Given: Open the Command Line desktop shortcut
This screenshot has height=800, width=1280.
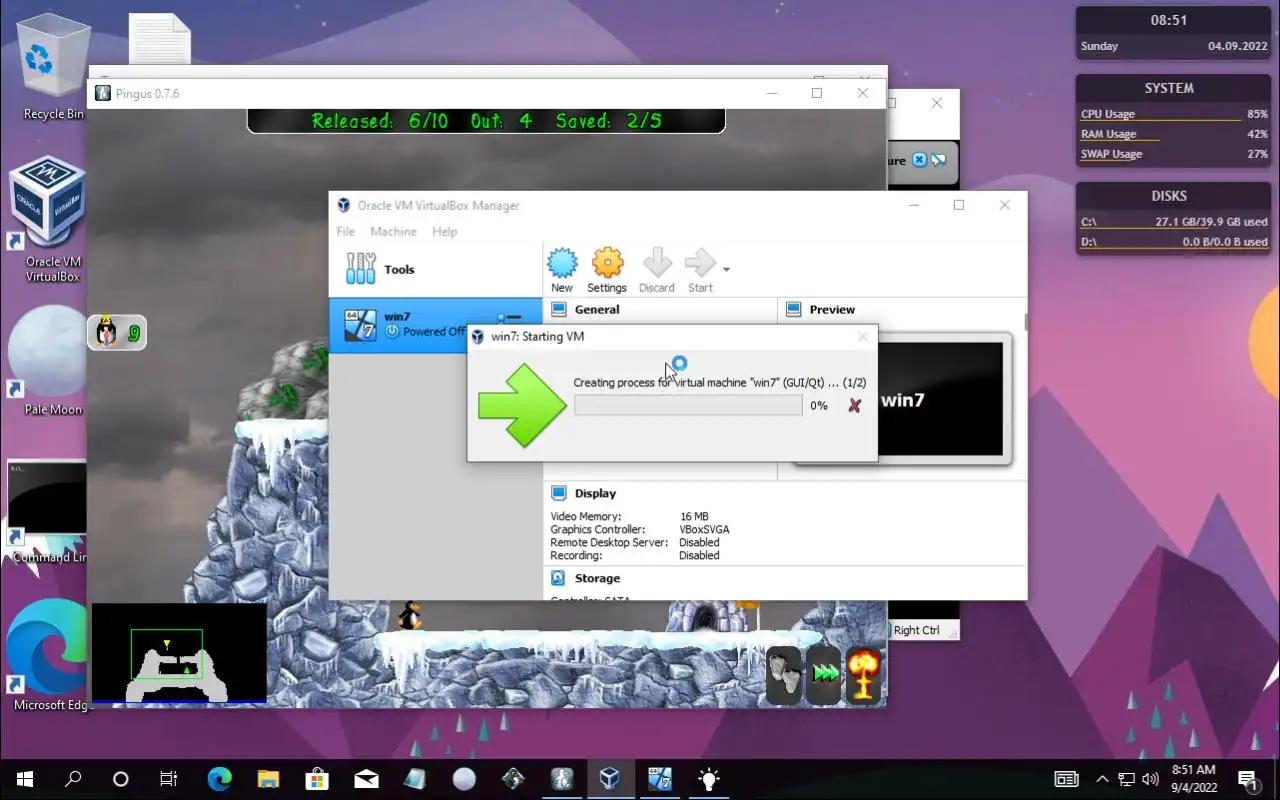Looking at the screenshot, I should point(48,512).
